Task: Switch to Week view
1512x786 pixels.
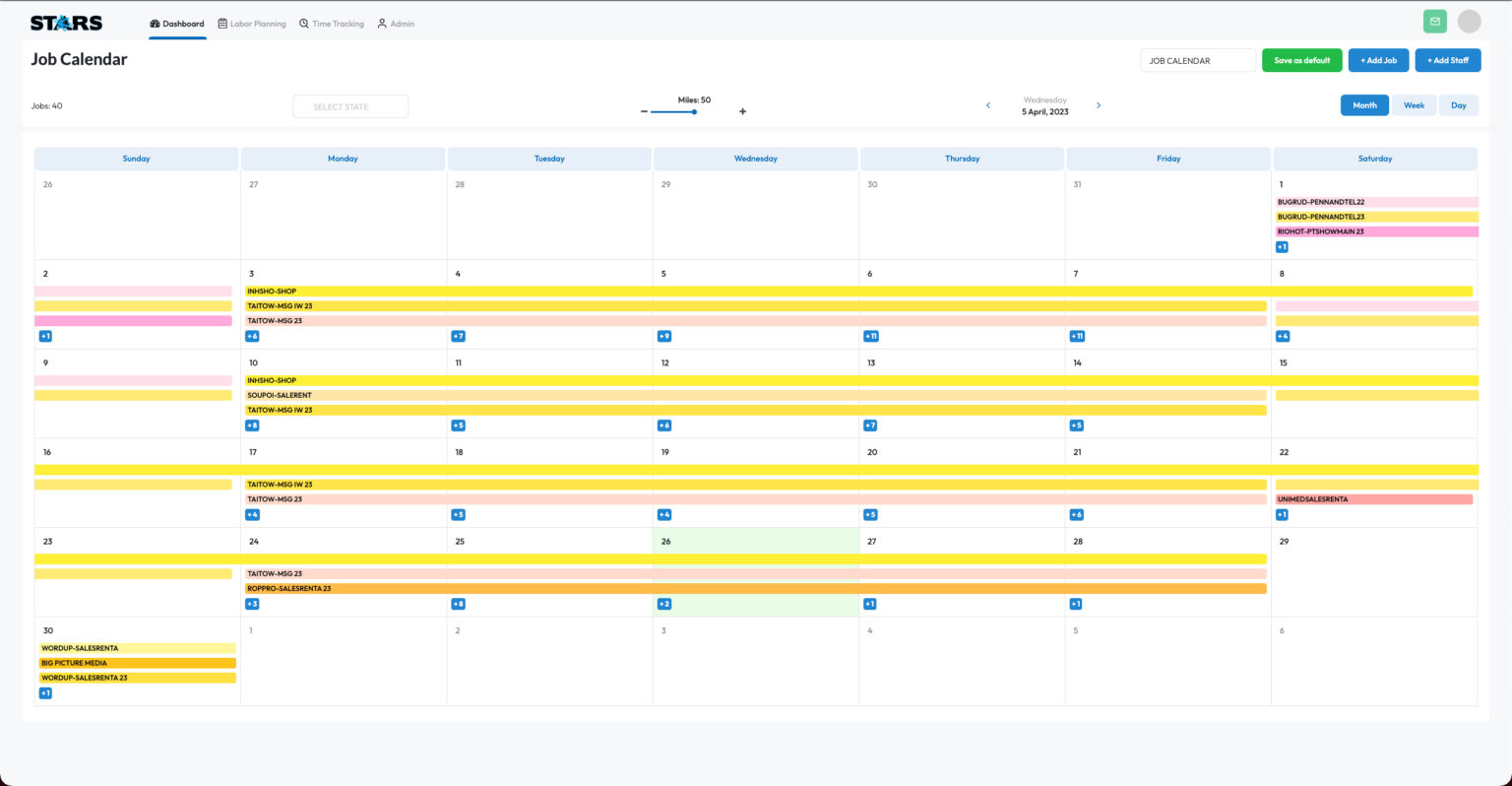Action: [1414, 105]
